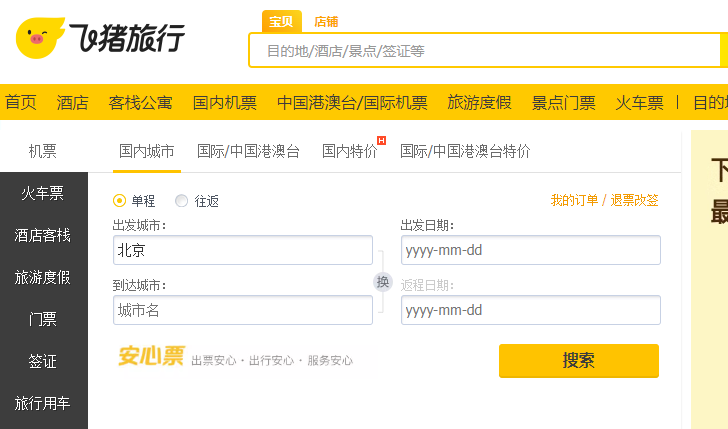Open the 返程日期 date picker field
Viewport: 728px width, 429px height.
[531, 310]
